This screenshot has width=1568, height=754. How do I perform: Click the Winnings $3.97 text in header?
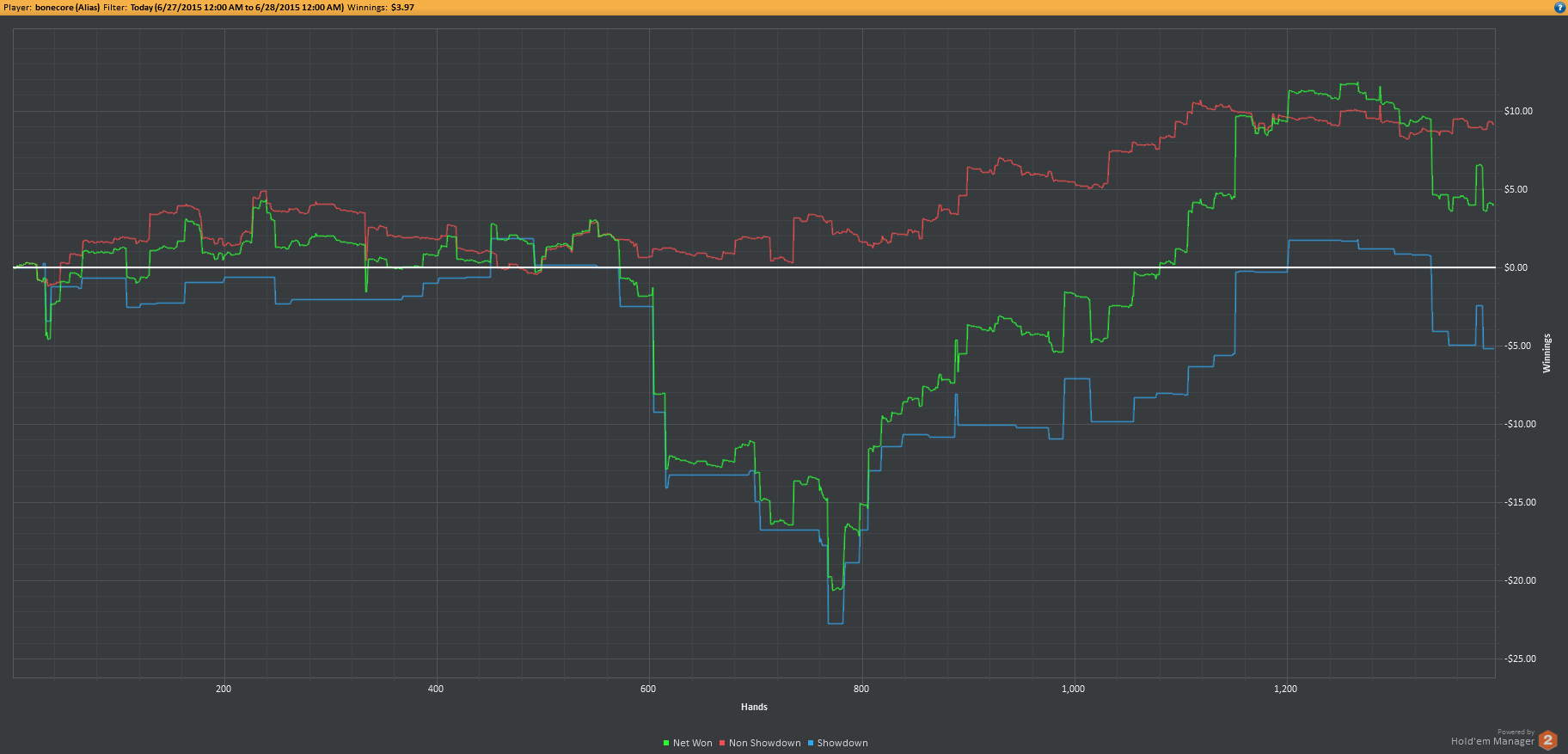[381, 7]
